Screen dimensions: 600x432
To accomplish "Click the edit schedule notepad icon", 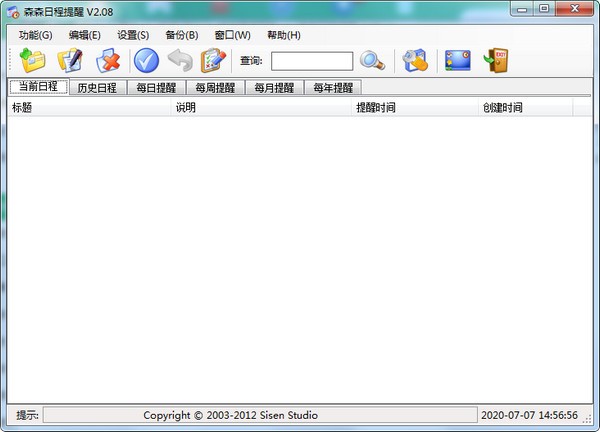I will [x=70, y=61].
